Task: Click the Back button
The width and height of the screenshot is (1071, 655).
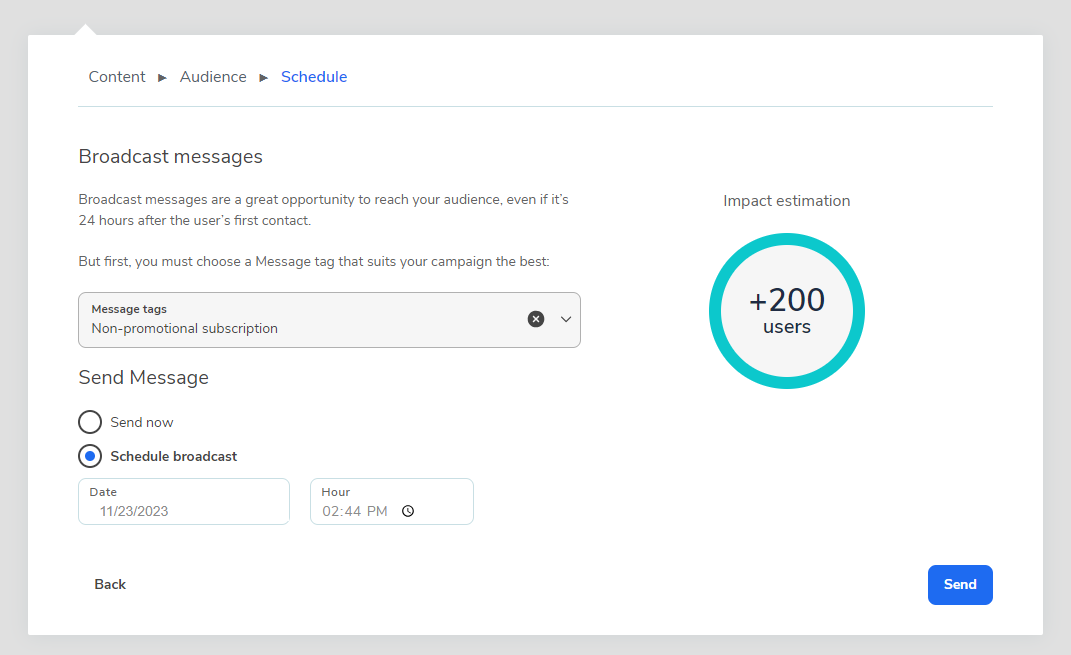Action: [110, 584]
